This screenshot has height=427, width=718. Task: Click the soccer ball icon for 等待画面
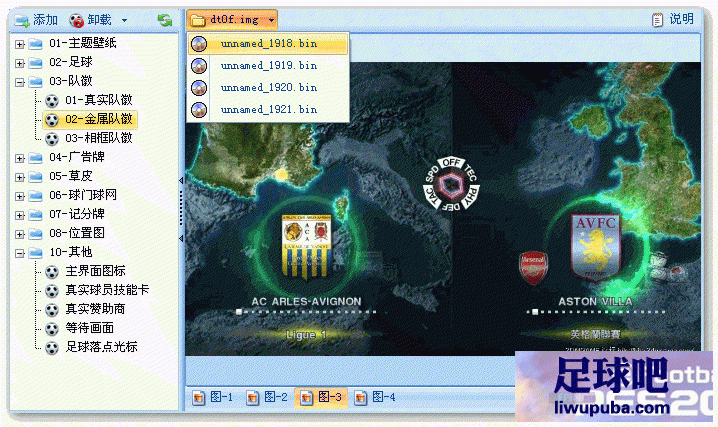52,329
